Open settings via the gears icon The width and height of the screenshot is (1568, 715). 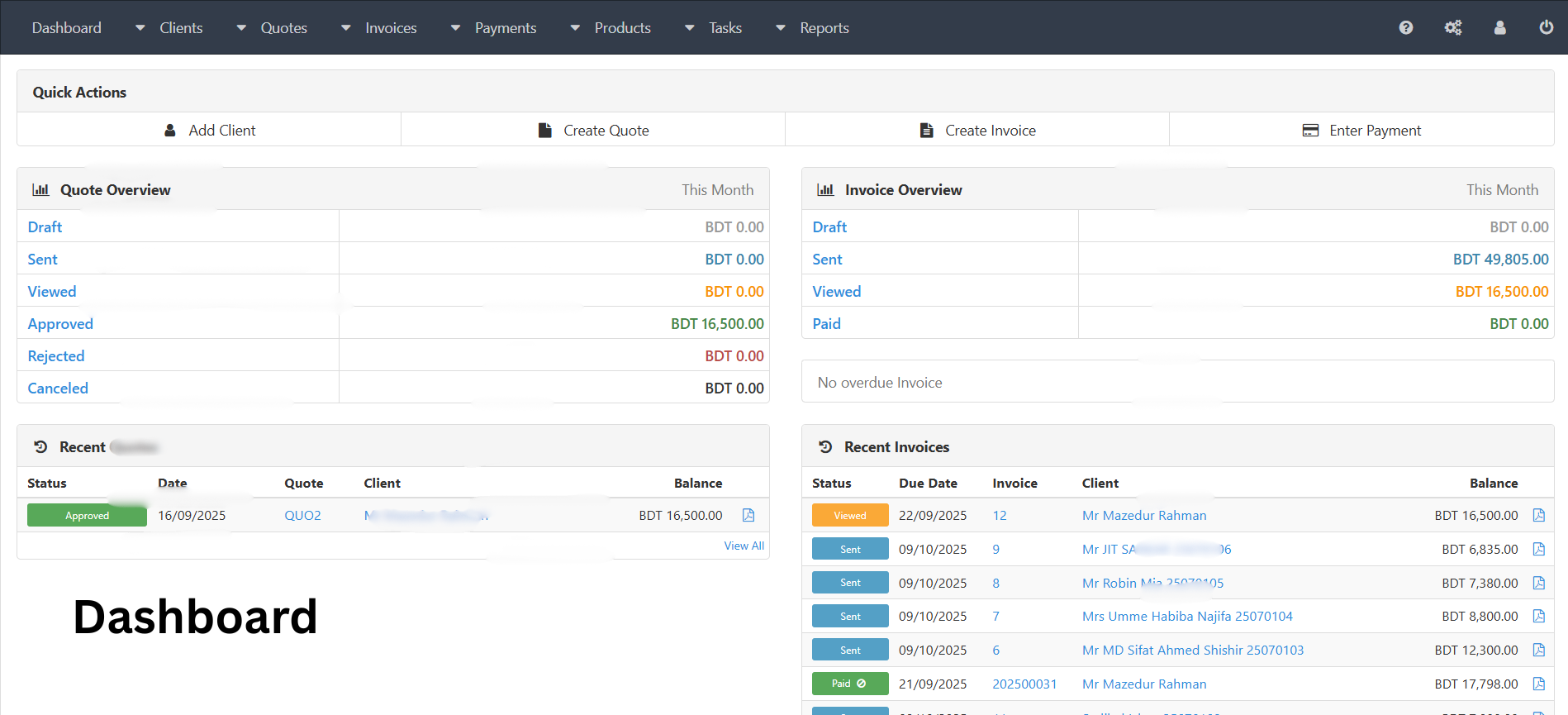click(1452, 28)
